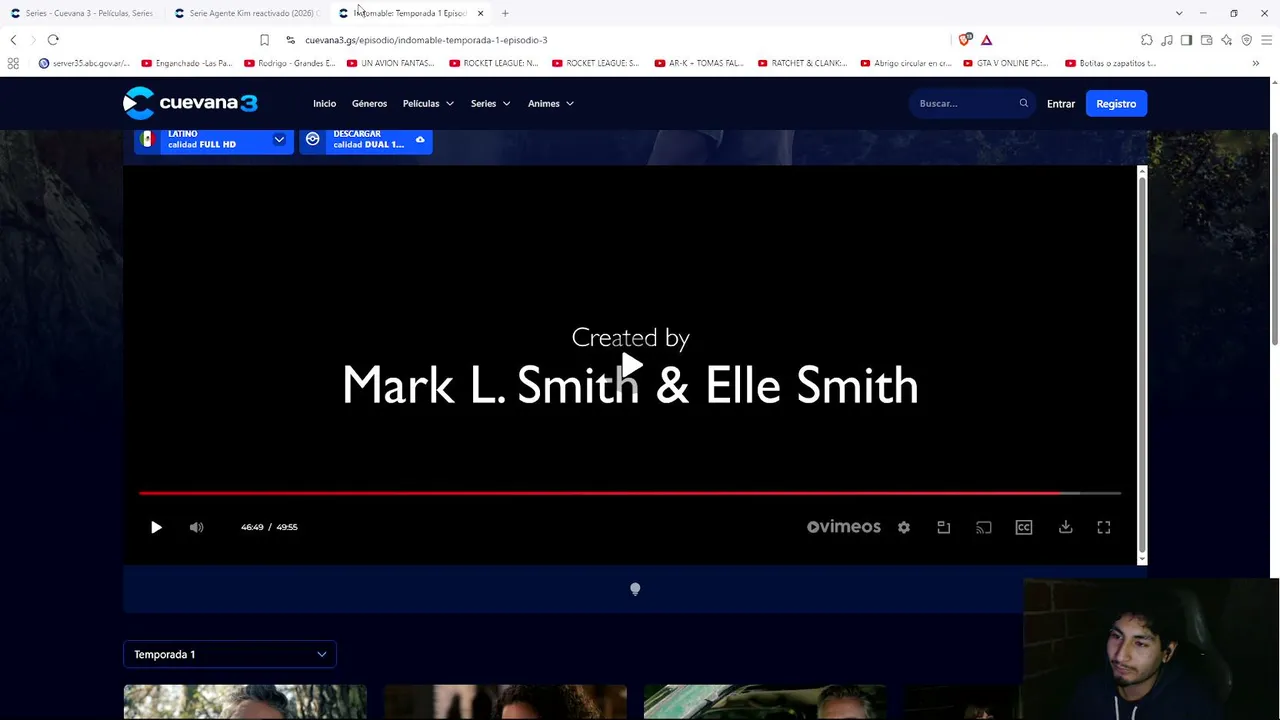Open the browser main hamburger menu
The width and height of the screenshot is (1280, 720).
pyautogui.click(x=1267, y=40)
